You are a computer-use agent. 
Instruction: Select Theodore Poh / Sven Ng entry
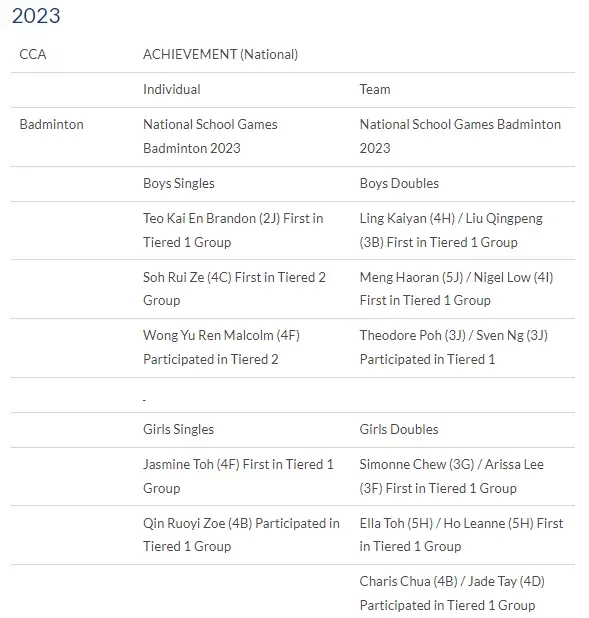(x=453, y=347)
